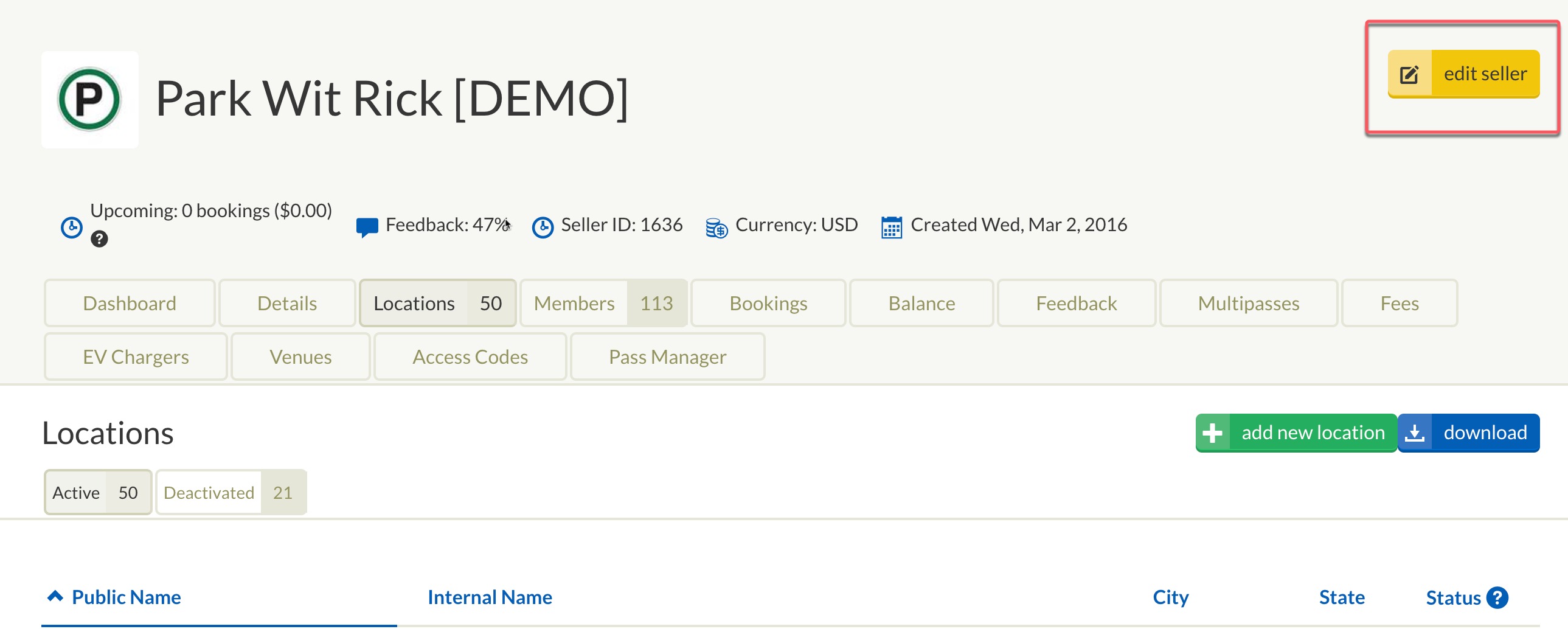1568x629 pixels.
Task: Click the calendar icon beside Created date
Action: pyautogui.click(x=892, y=227)
